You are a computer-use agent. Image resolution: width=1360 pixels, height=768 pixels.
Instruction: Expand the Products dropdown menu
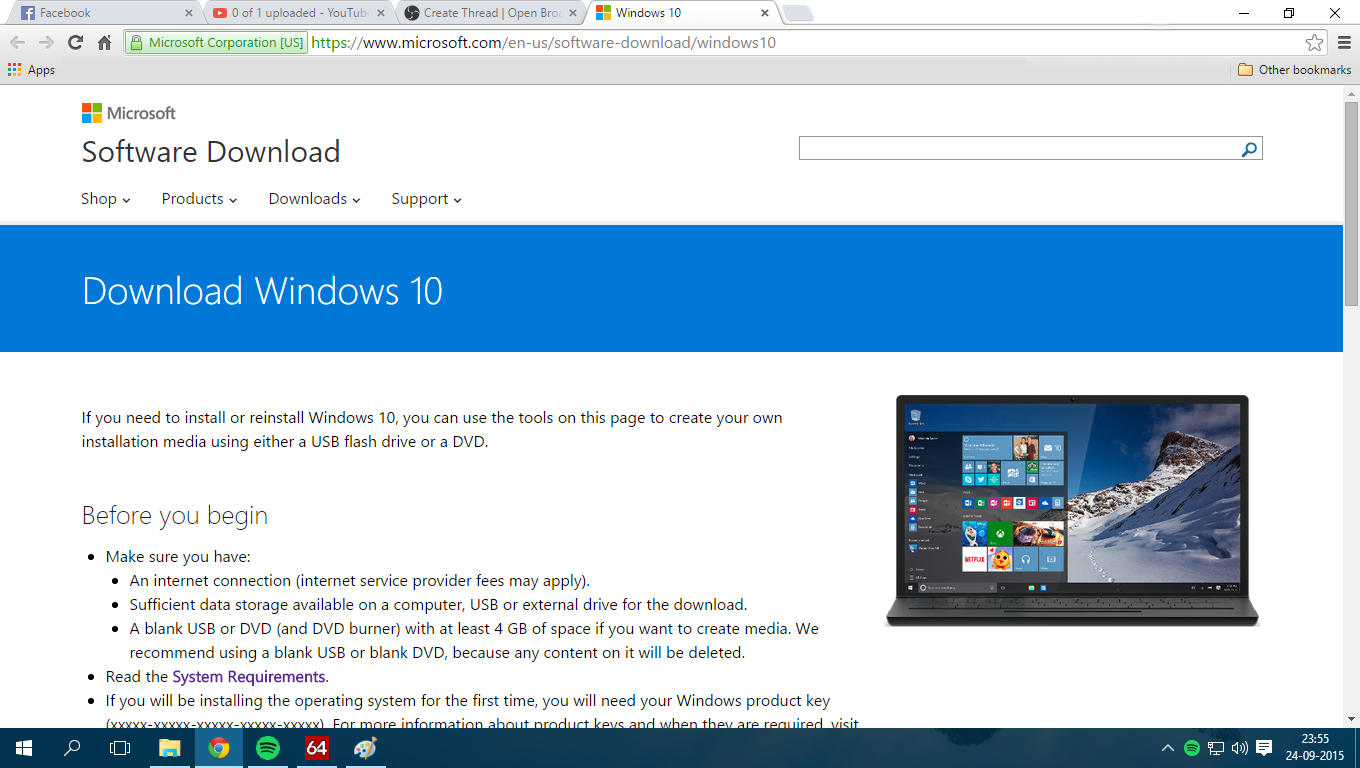[200, 199]
